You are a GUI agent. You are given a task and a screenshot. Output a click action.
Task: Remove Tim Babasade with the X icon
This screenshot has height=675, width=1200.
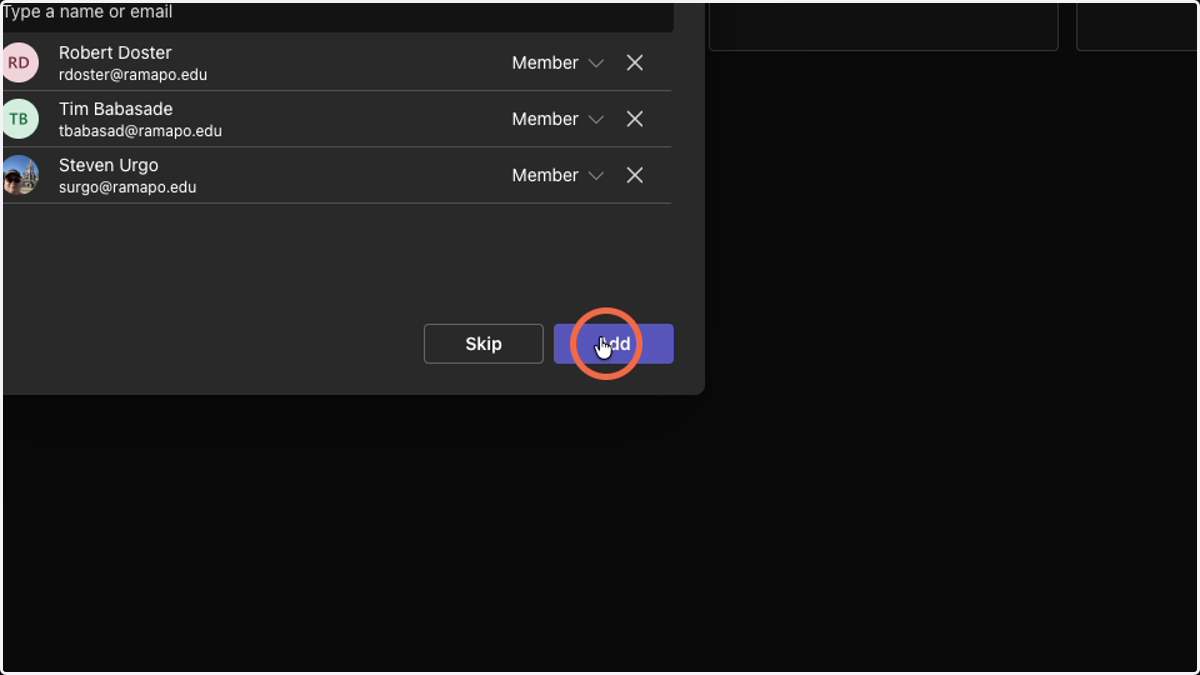coord(634,119)
